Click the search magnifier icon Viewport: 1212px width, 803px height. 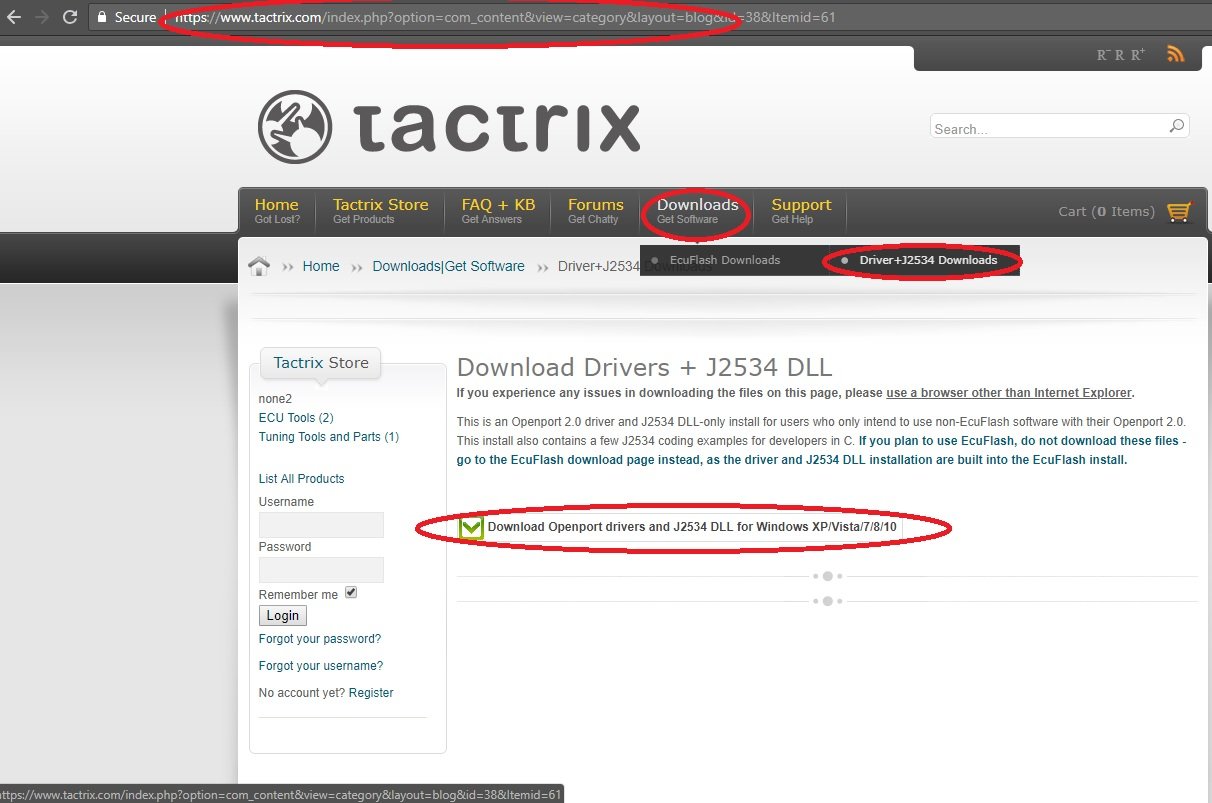(1177, 126)
